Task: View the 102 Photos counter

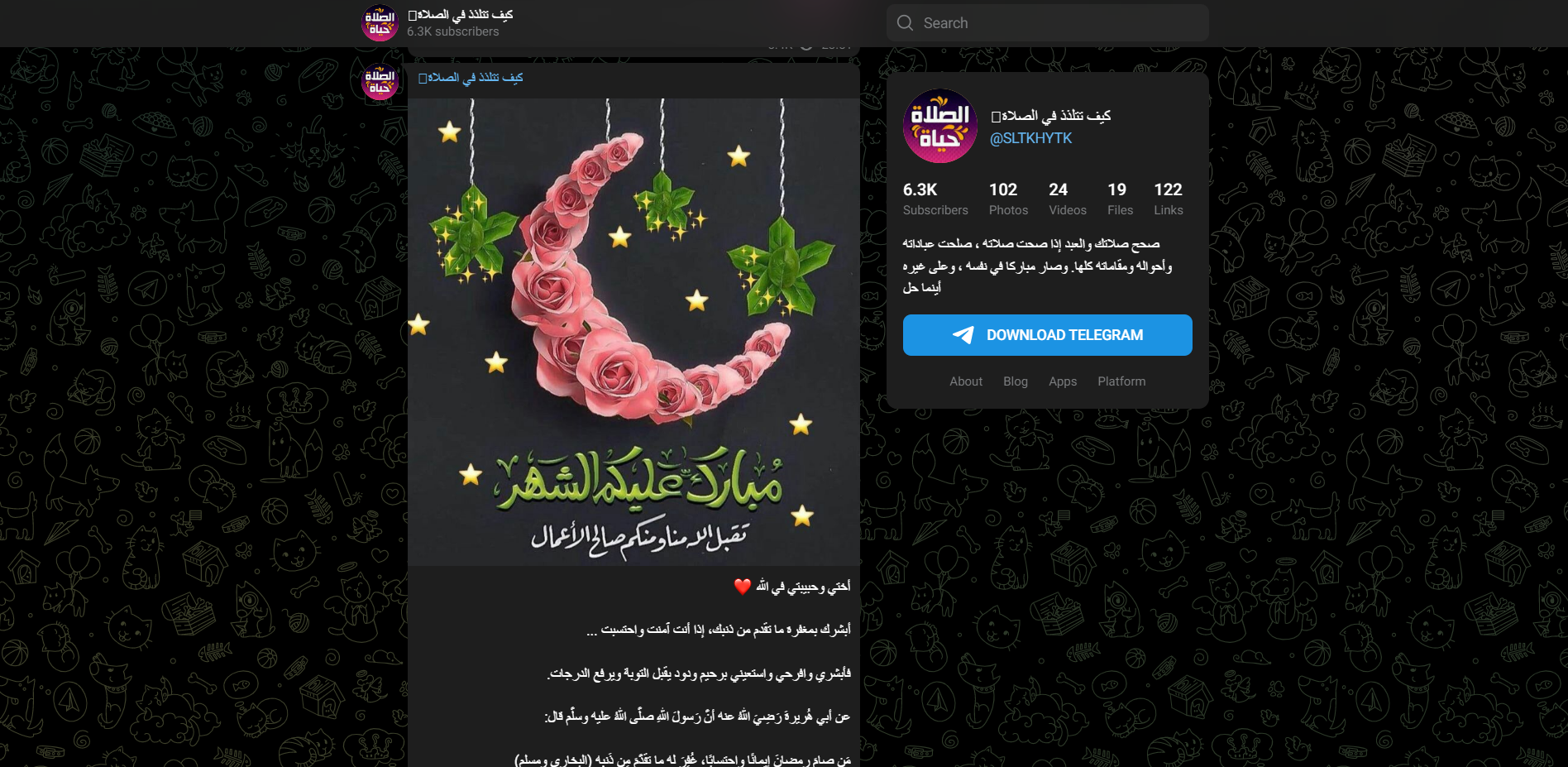Action: pos(1008,199)
